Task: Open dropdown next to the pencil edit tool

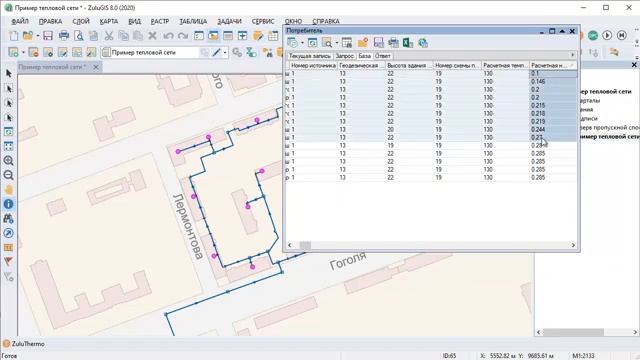Action: point(225,52)
